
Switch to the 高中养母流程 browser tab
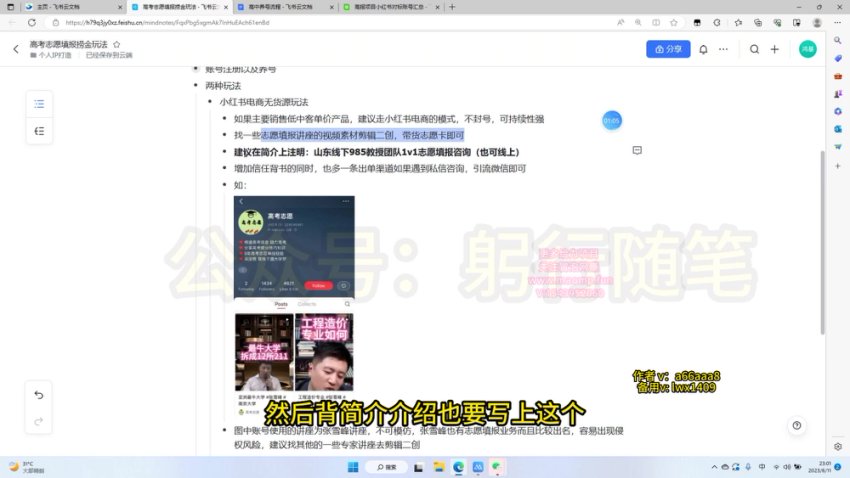pos(277,6)
